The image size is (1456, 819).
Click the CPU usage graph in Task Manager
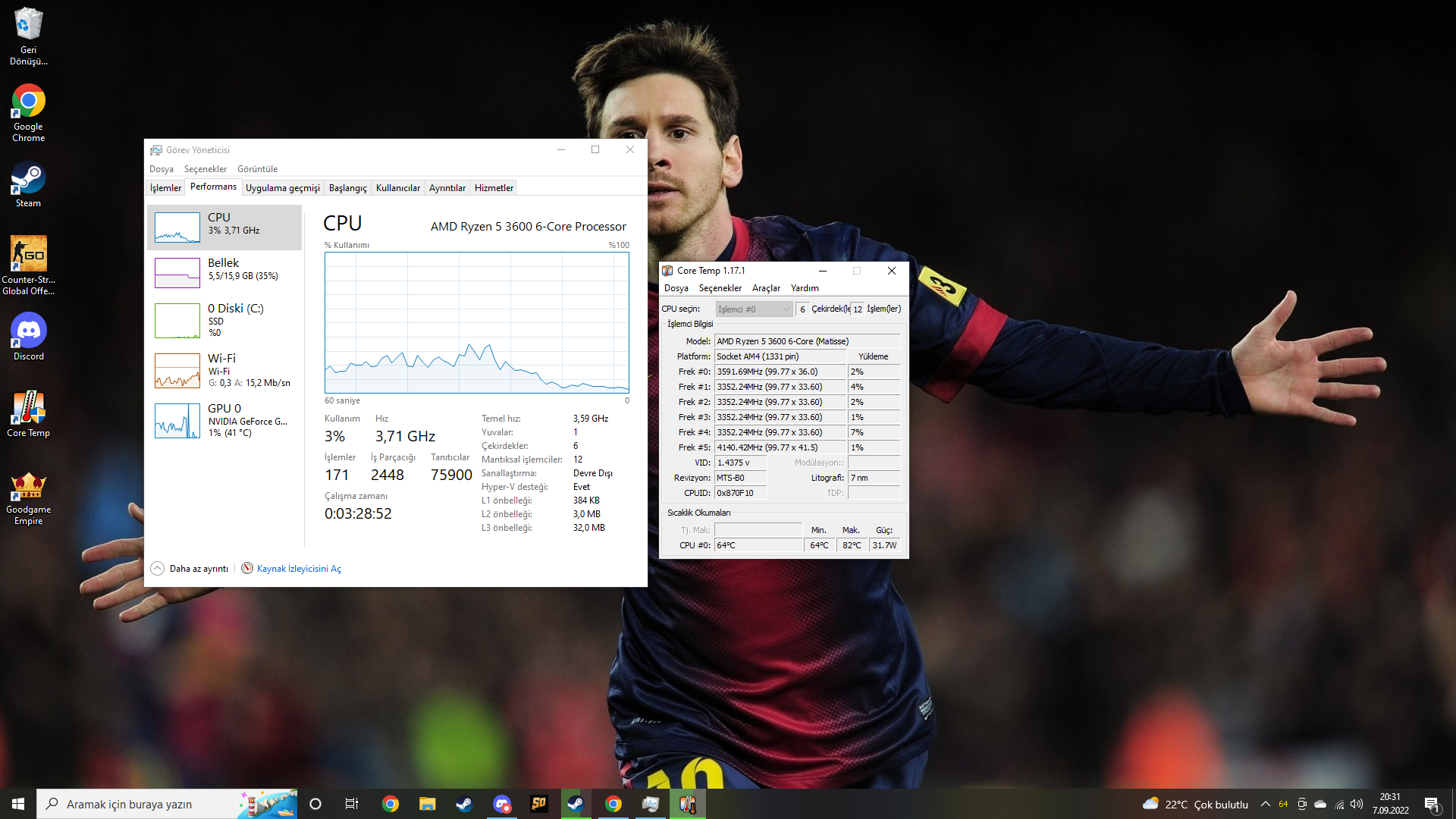point(477,322)
